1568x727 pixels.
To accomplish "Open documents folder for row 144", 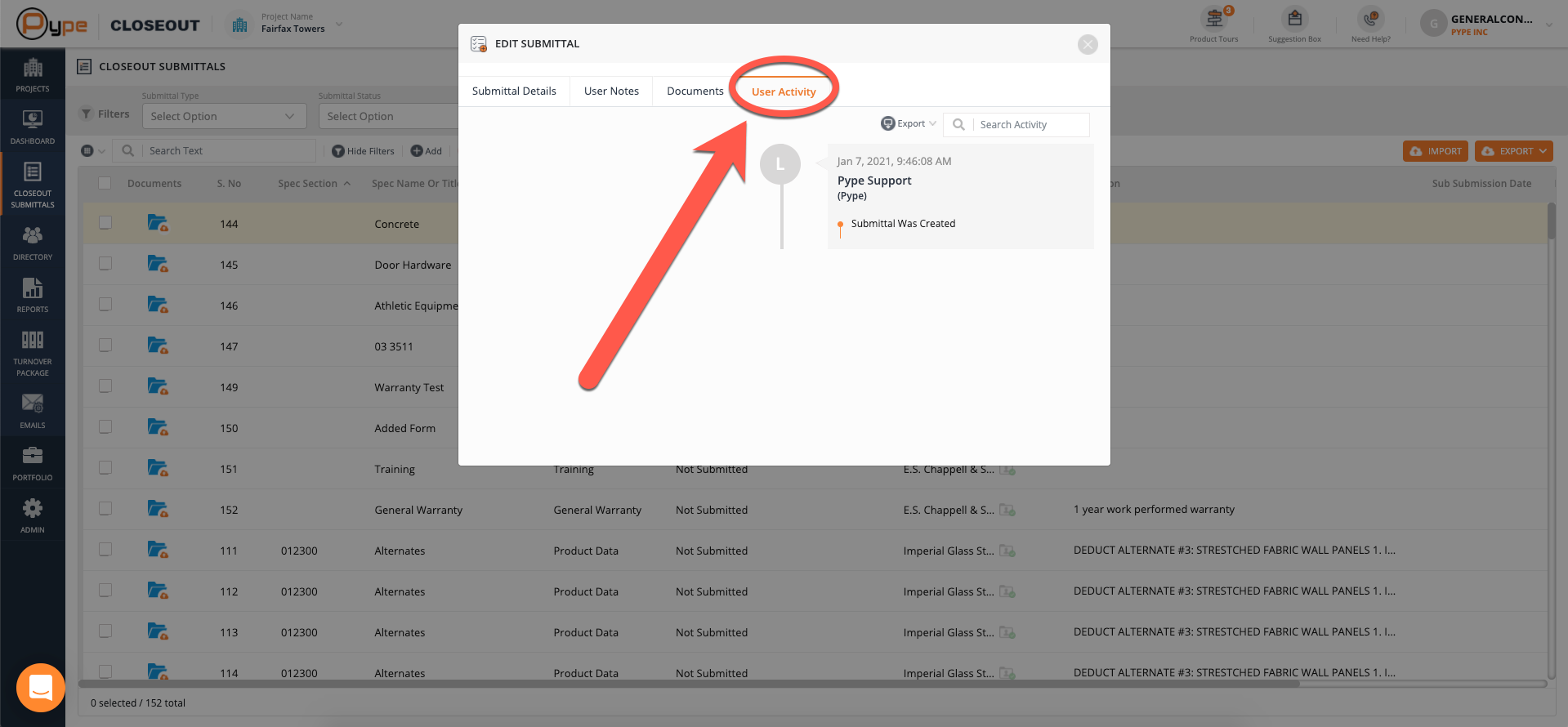I will (x=158, y=223).
